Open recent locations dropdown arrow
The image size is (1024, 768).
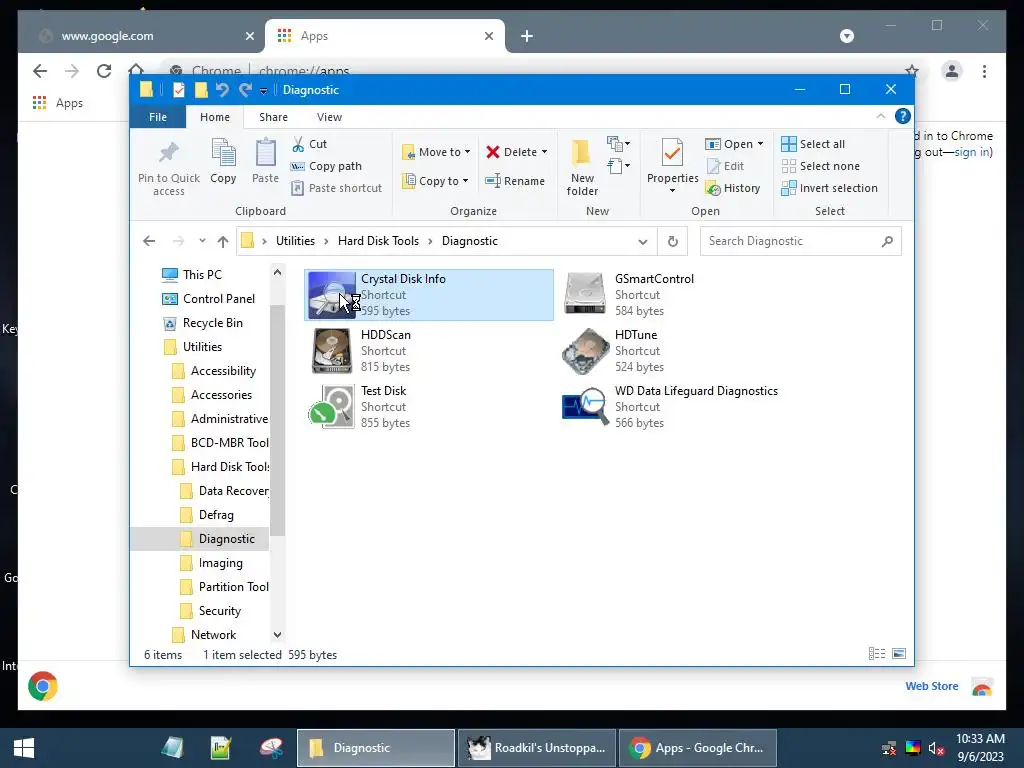click(x=202, y=241)
